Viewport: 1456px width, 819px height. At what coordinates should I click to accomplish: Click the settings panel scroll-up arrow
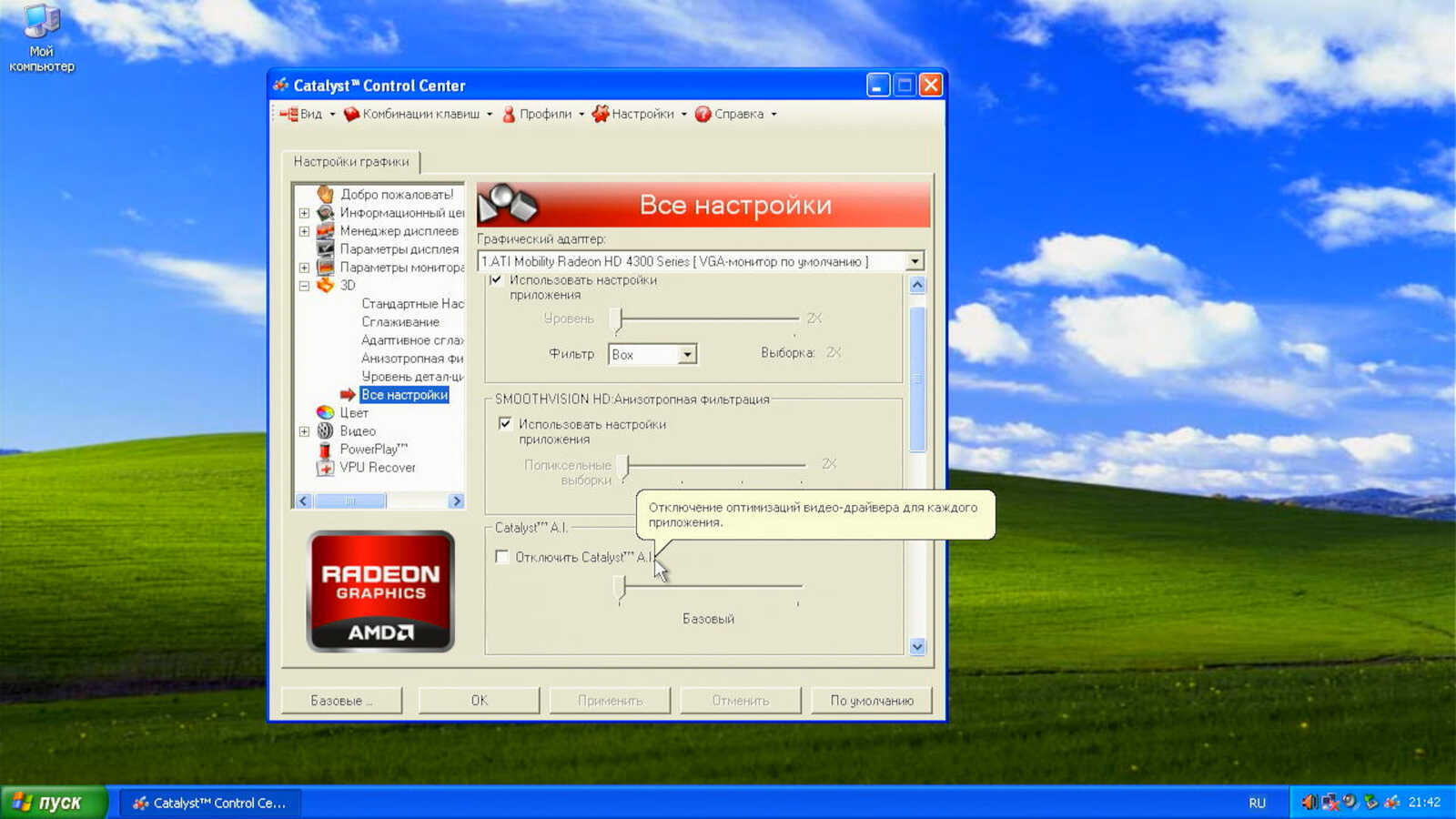[x=917, y=285]
